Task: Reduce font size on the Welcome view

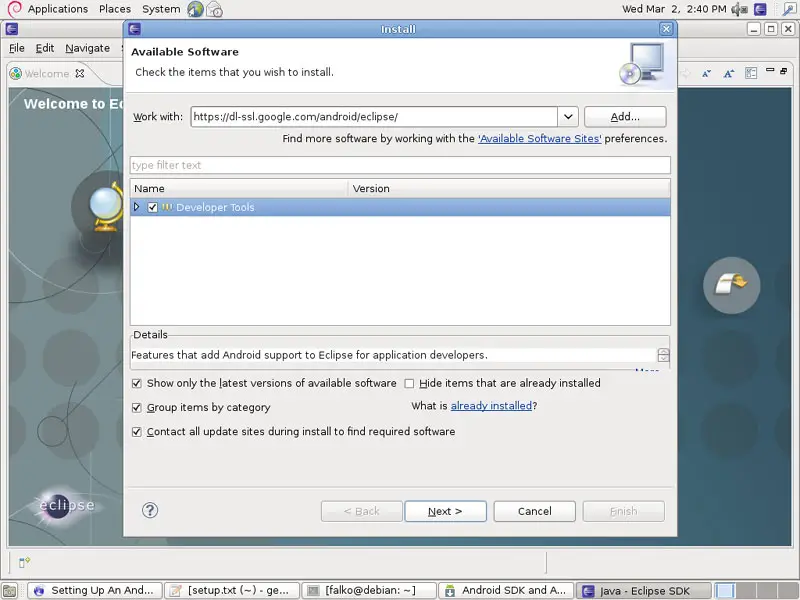Action: click(x=706, y=73)
